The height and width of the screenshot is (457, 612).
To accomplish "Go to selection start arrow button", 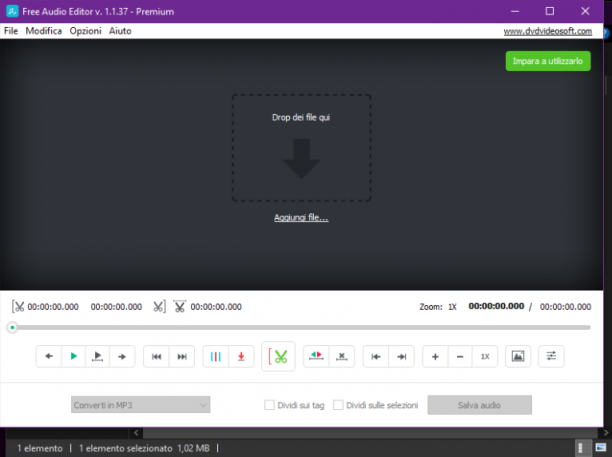I will [x=376, y=356].
